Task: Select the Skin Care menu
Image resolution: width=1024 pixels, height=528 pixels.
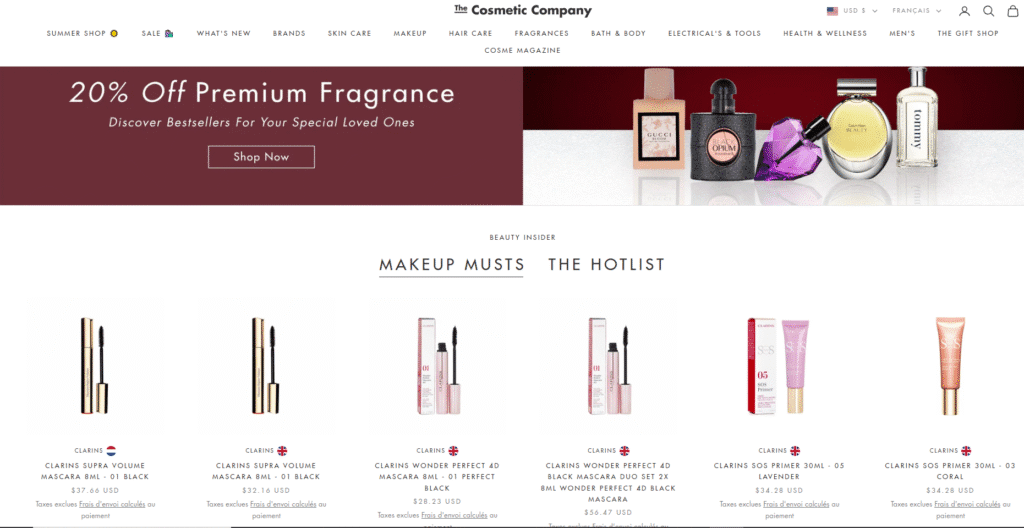Action: (349, 33)
